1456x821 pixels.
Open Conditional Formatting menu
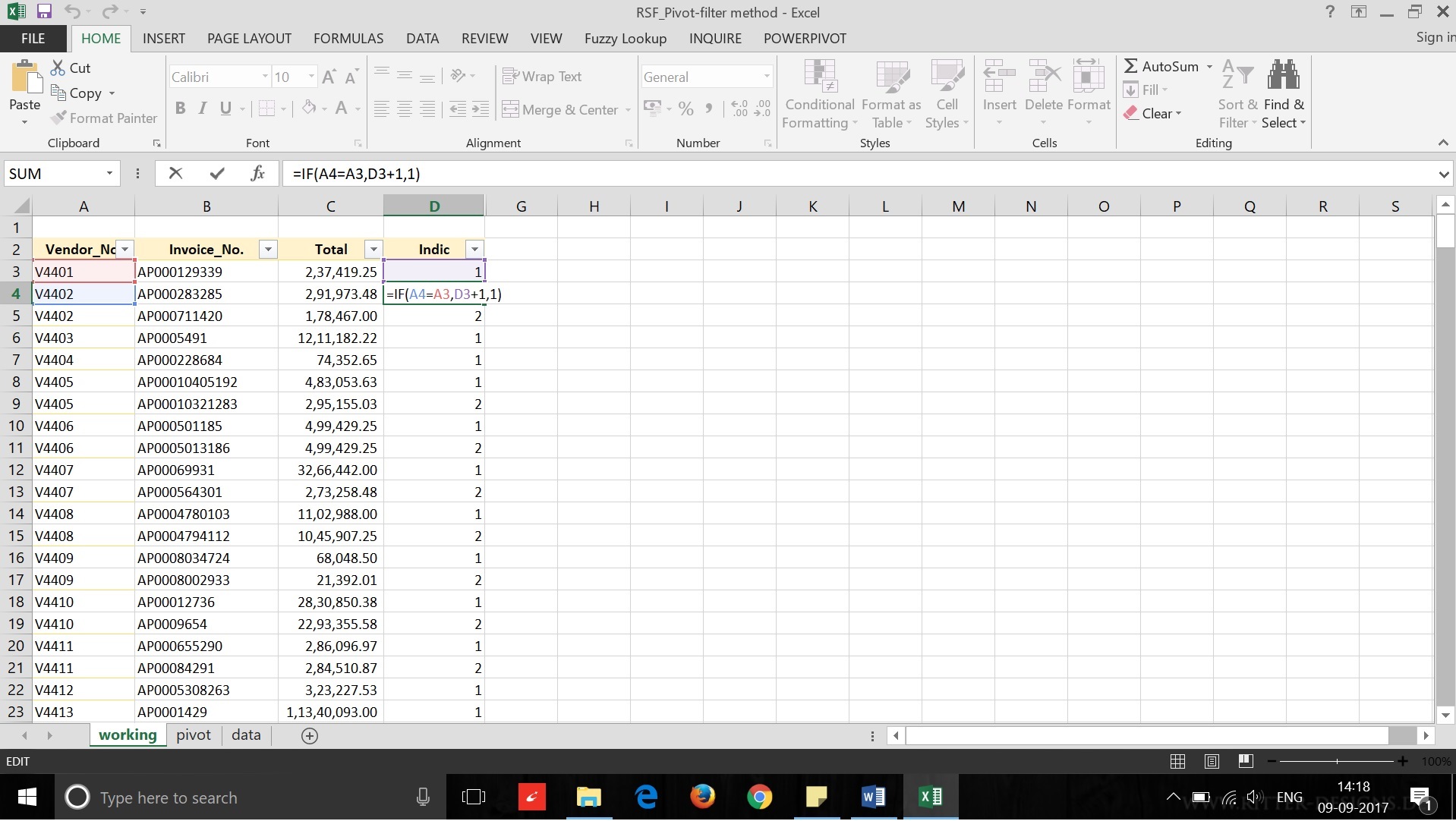pos(820,94)
